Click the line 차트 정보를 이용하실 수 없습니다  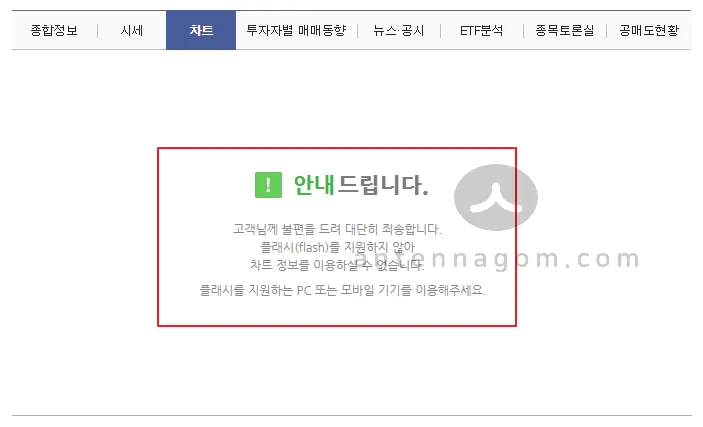tap(337, 265)
